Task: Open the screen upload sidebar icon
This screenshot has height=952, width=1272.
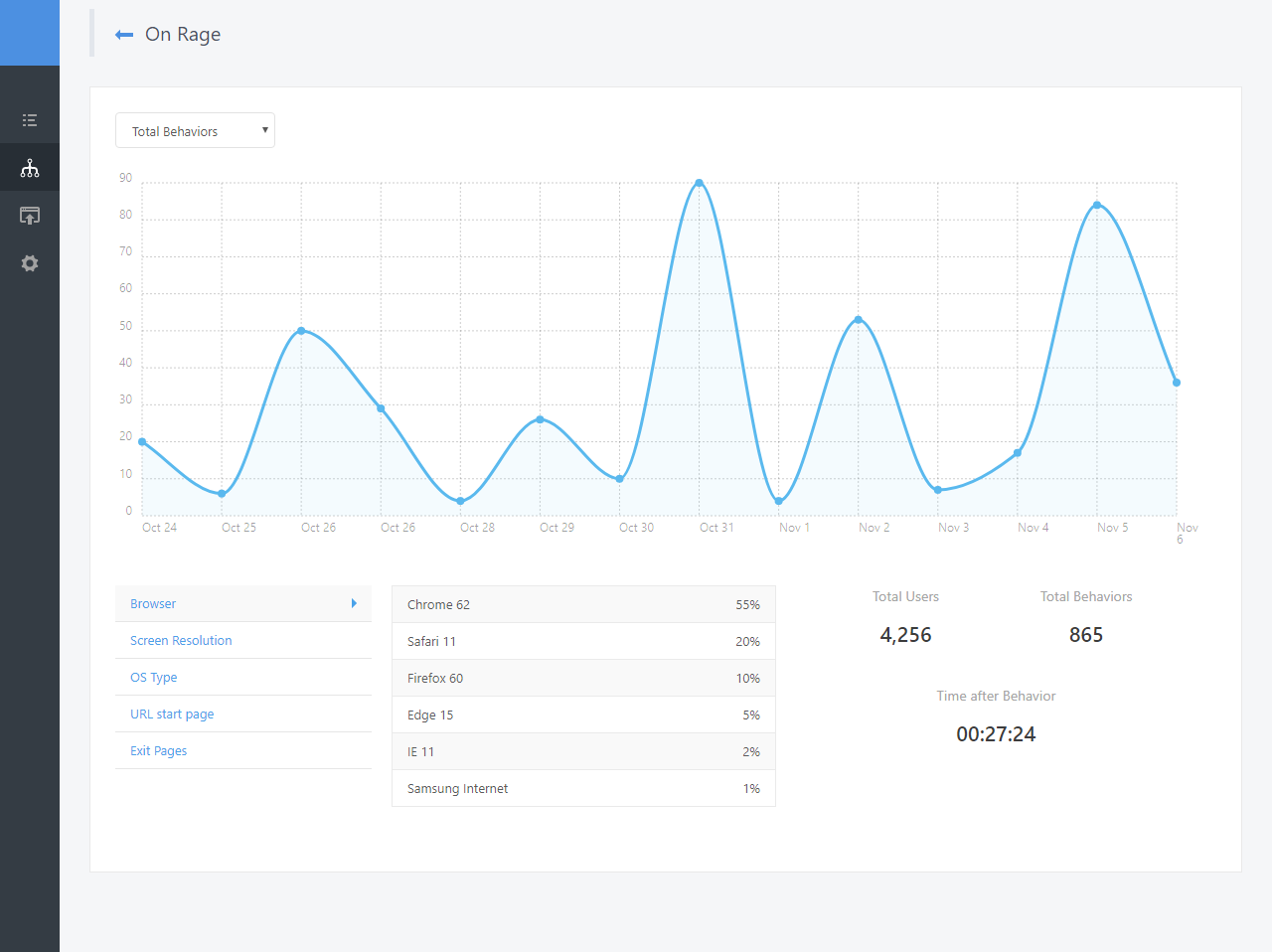Action: coord(30,216)
